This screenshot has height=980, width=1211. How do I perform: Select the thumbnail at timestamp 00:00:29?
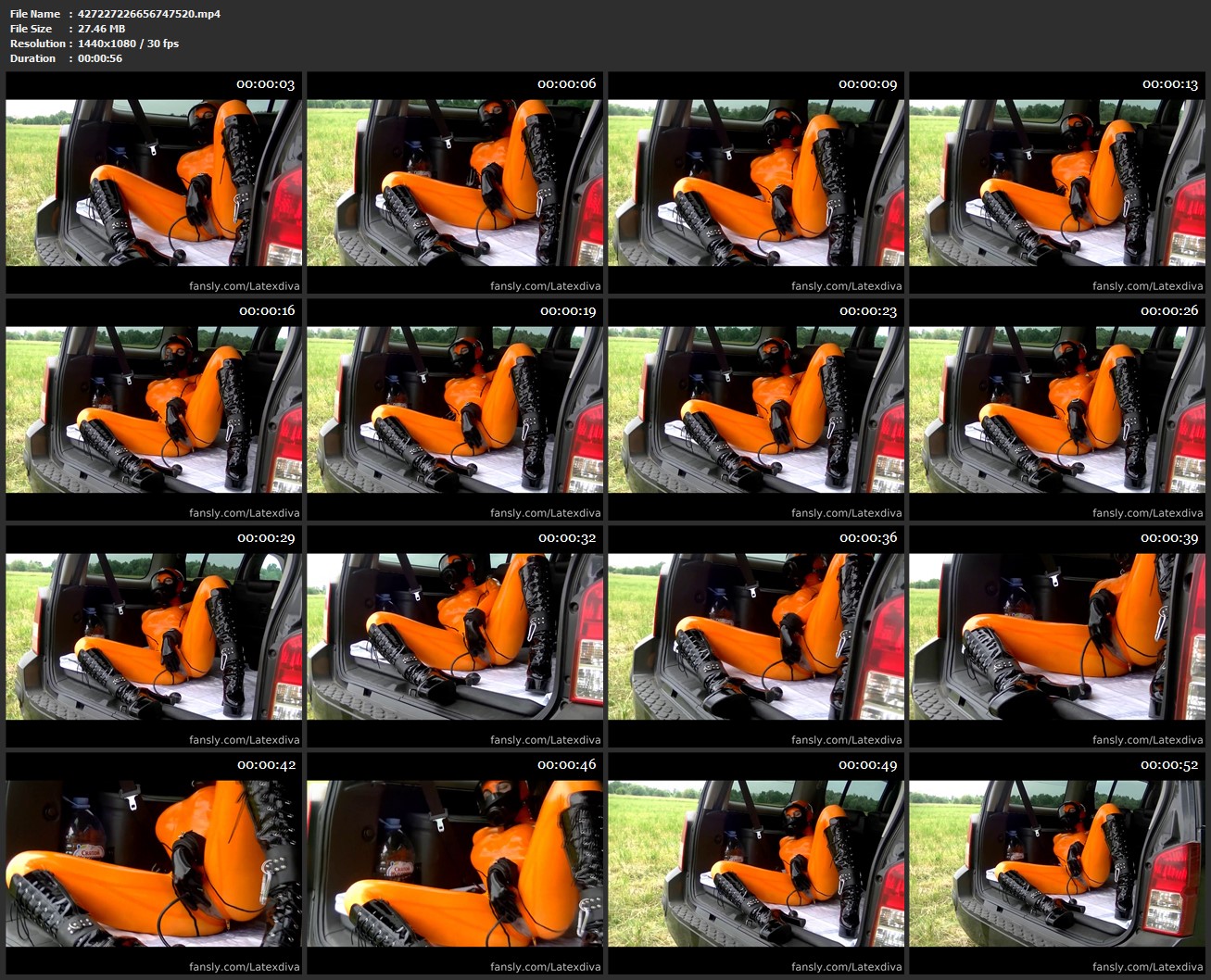(154, 636)
